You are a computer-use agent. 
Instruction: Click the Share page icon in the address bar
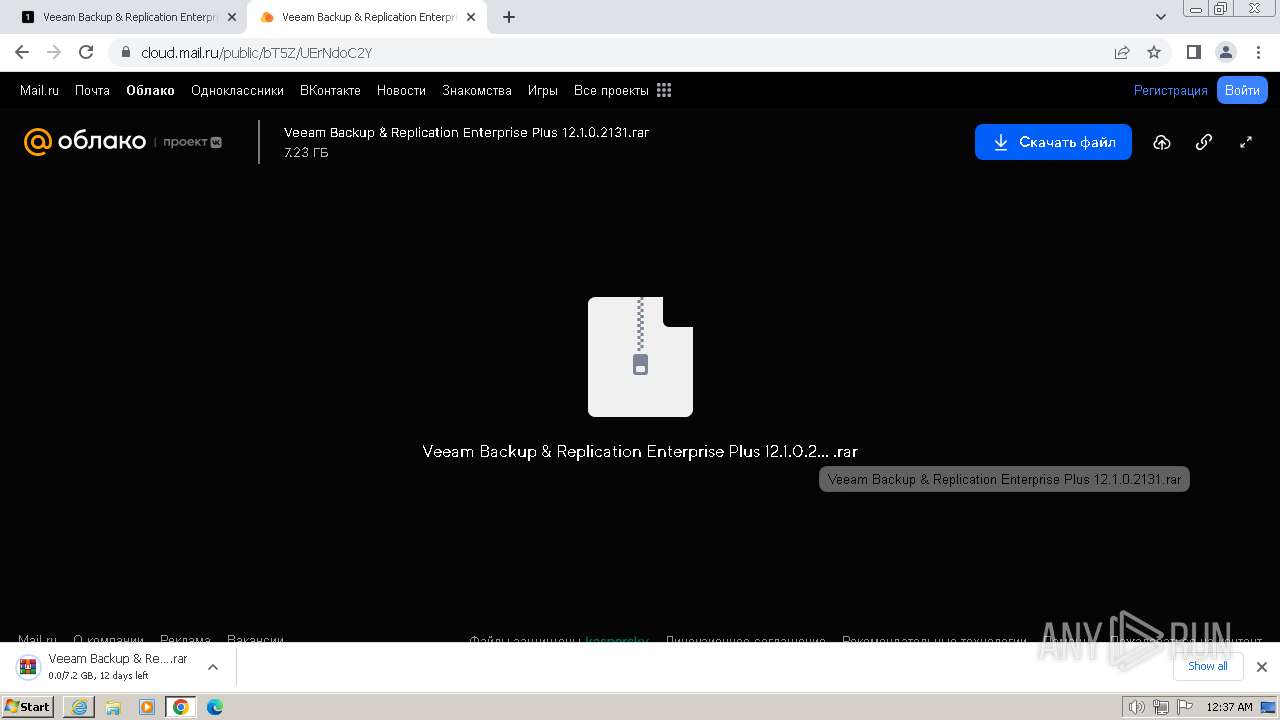coord(1122,52)
